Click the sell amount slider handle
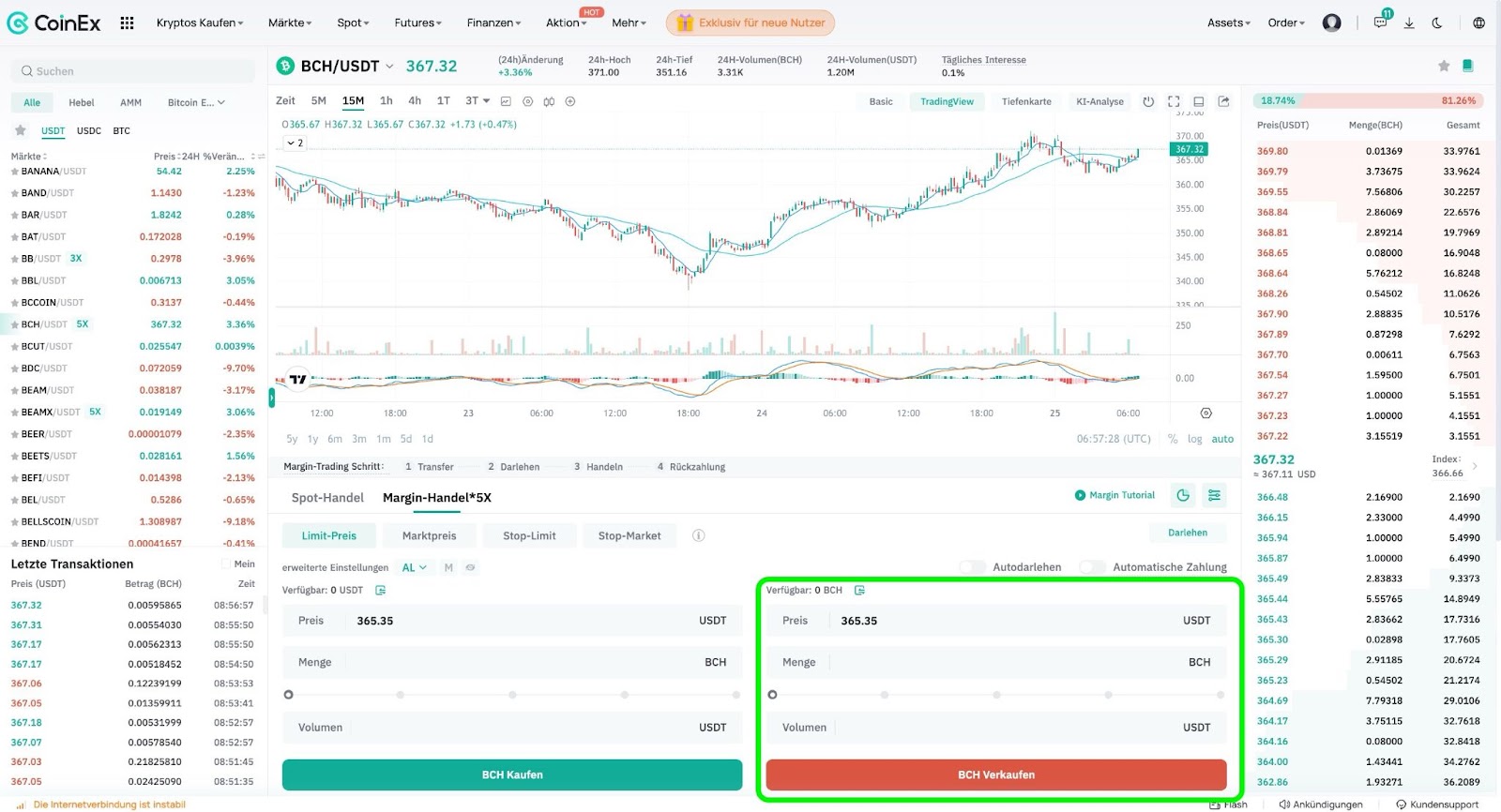 pyautogui.click(x=772, y=695)
